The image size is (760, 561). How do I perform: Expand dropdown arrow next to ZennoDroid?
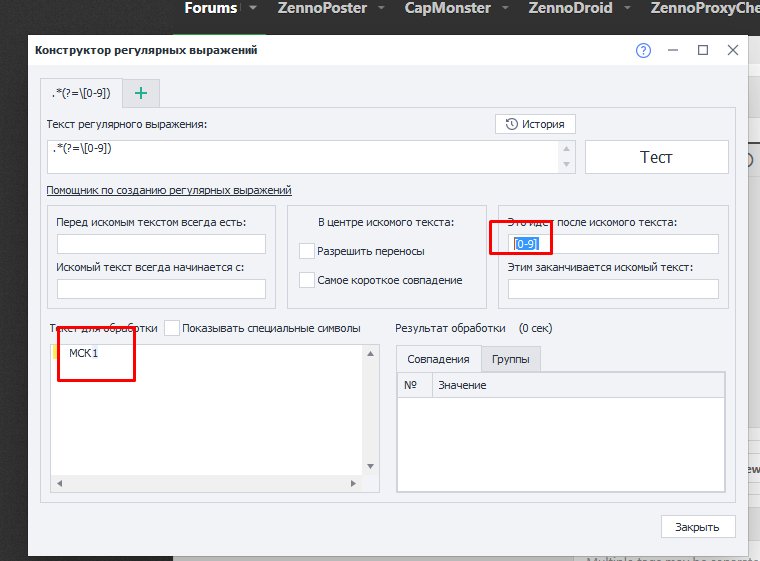(628, 8)
